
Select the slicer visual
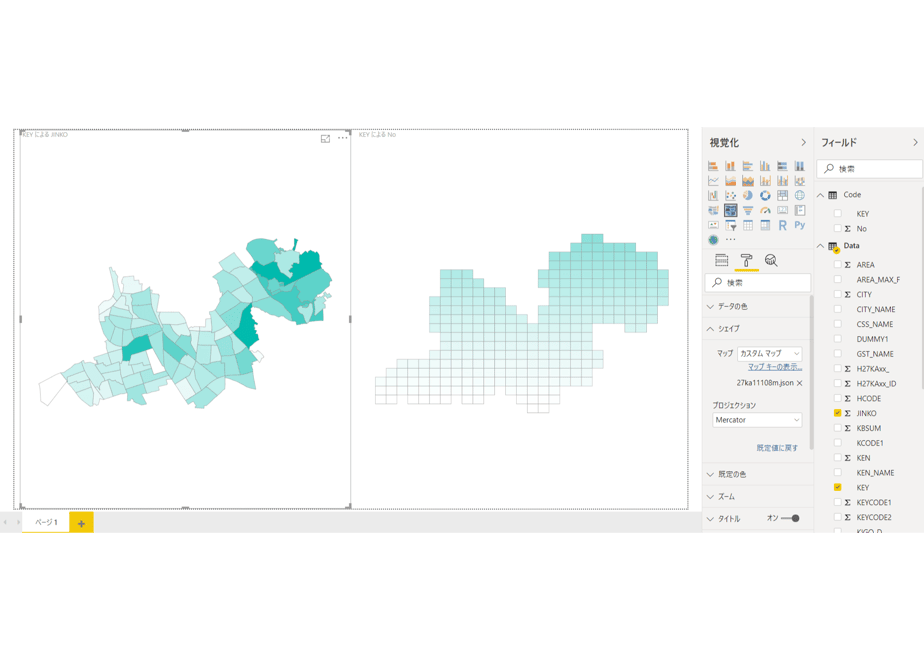[730, 225]
